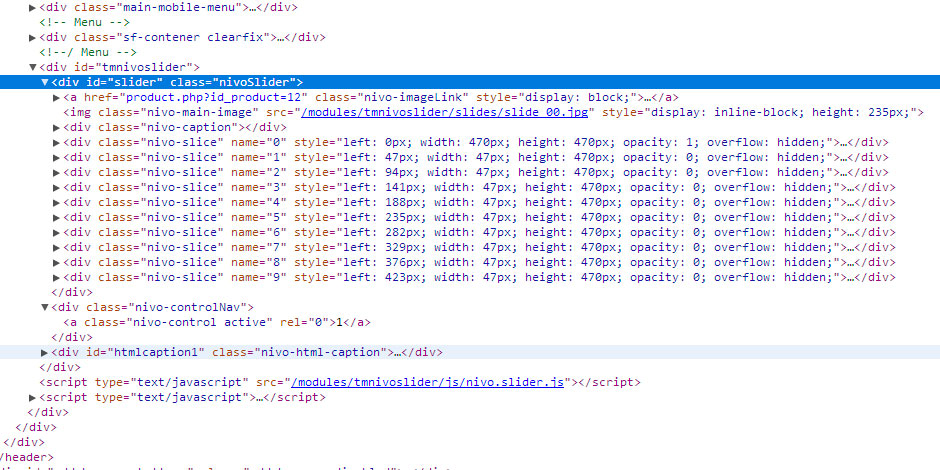Expand the nivo-caption div node
Image resolution: width=940 pixels, height=470 pixels.
56,128
